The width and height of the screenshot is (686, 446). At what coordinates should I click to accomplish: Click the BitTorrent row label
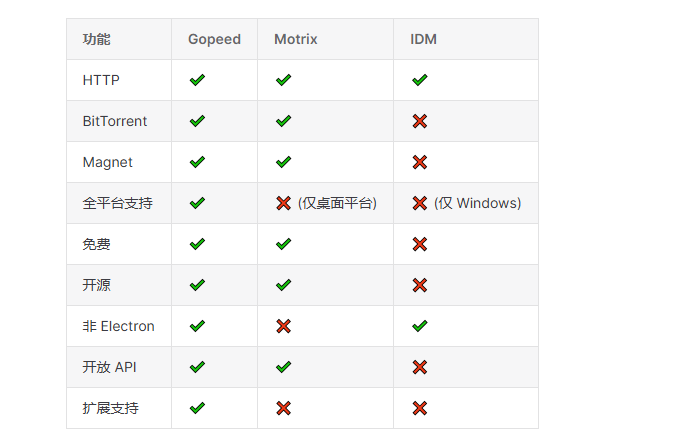115,121
